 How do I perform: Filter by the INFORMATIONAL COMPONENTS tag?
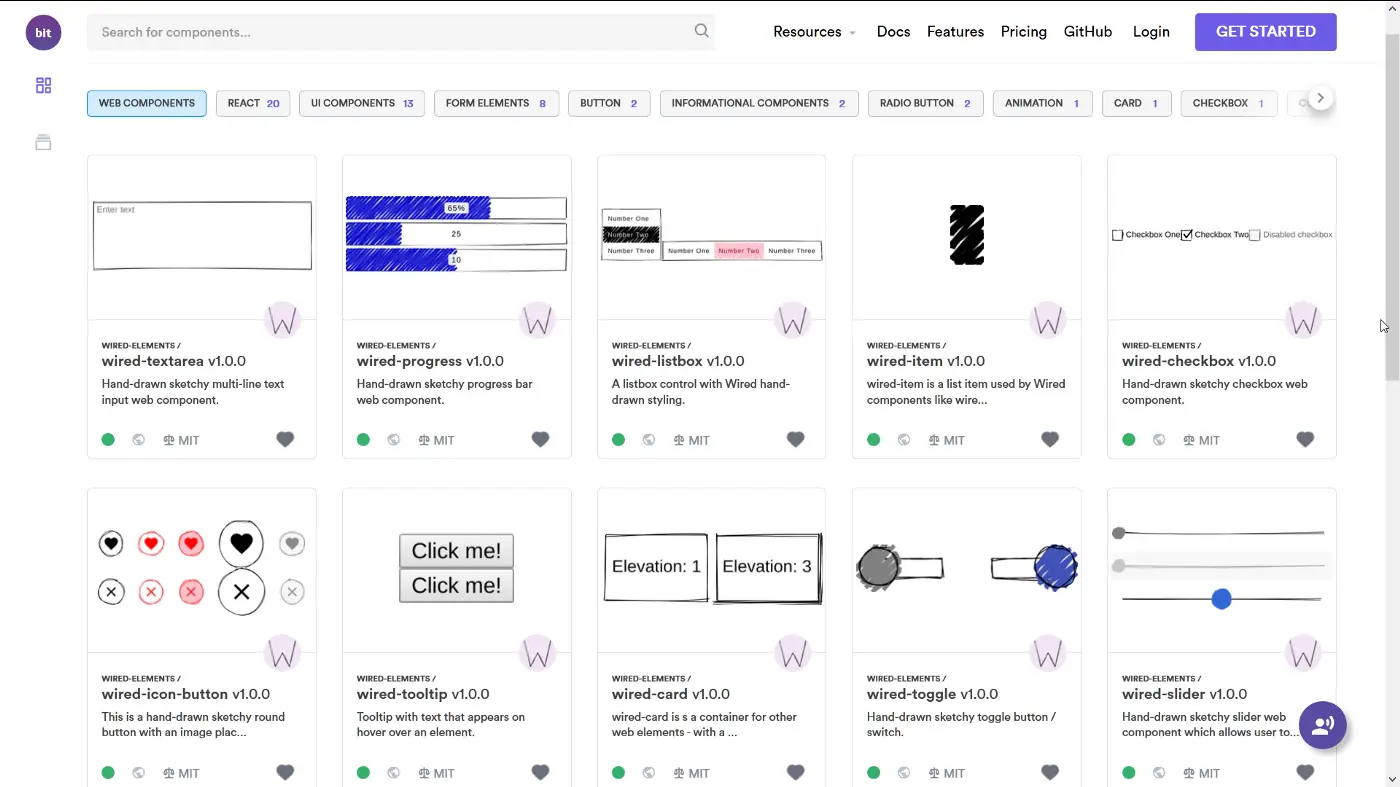[x=759, y=103]
